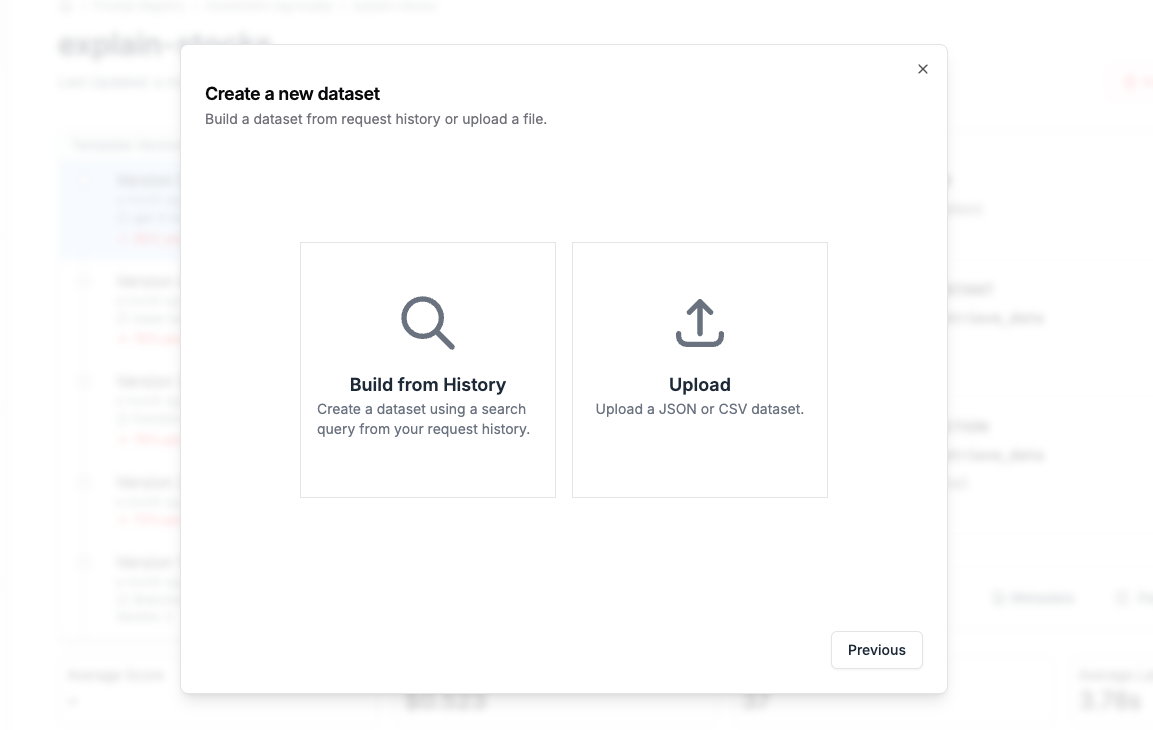Open the middle breadcrumb segment
This screenshot has height=730, width=1153.
pyautogui.click(x=268, y=7)
